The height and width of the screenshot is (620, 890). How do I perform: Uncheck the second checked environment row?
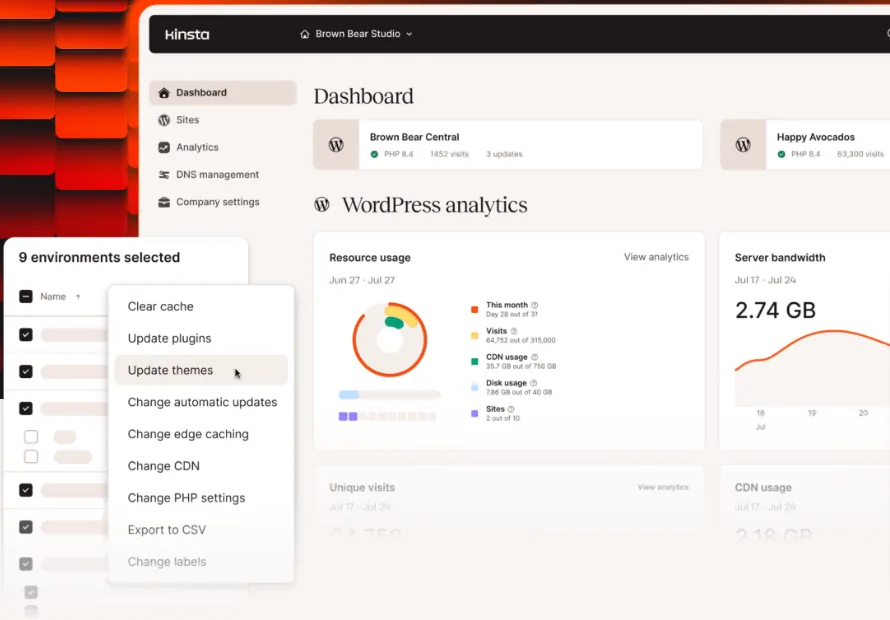[x=26, y=371]
